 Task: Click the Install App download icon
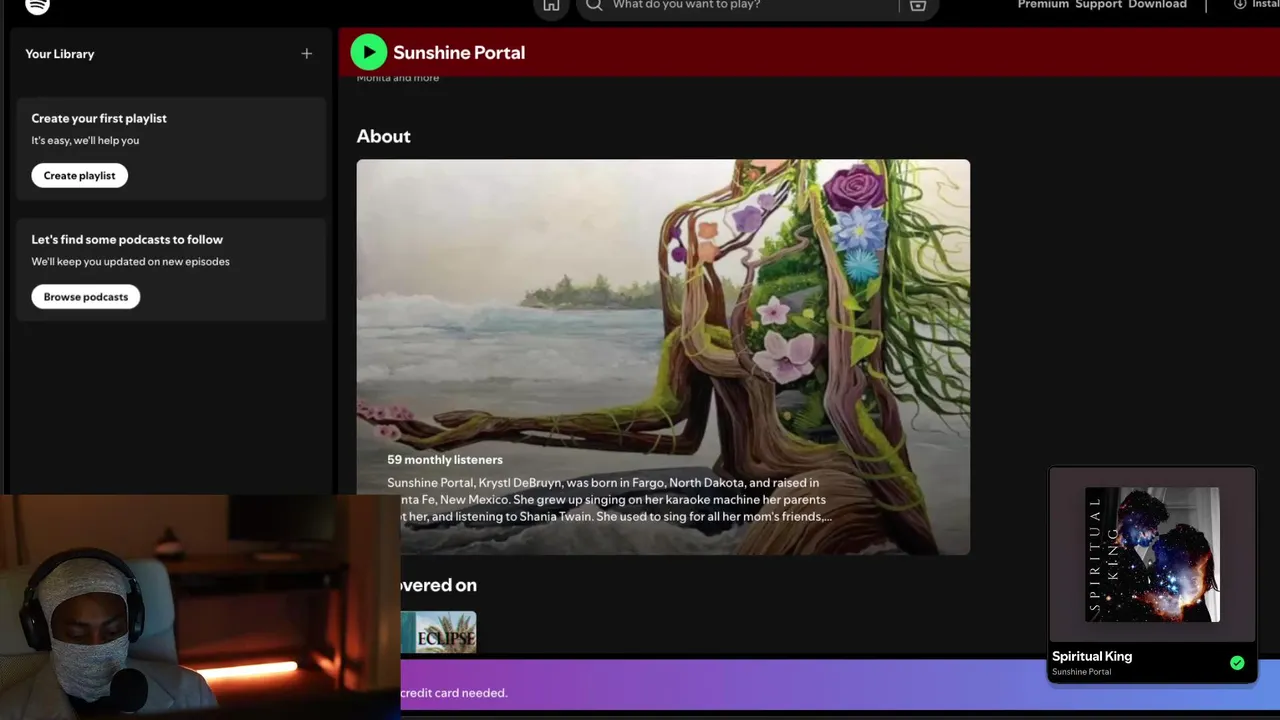pos(1240,5)
